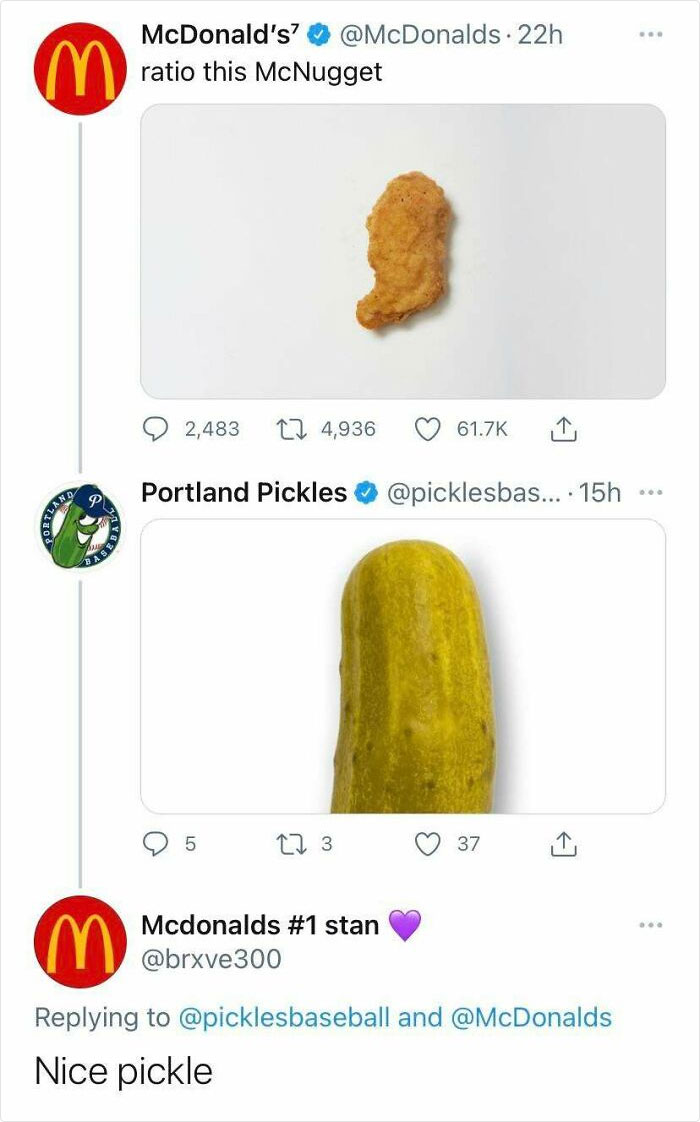Click the reply icon under McDonald's tweet
Viewport: 700px width, 1122px height.
pyautogui.click(x=155, y=429)
